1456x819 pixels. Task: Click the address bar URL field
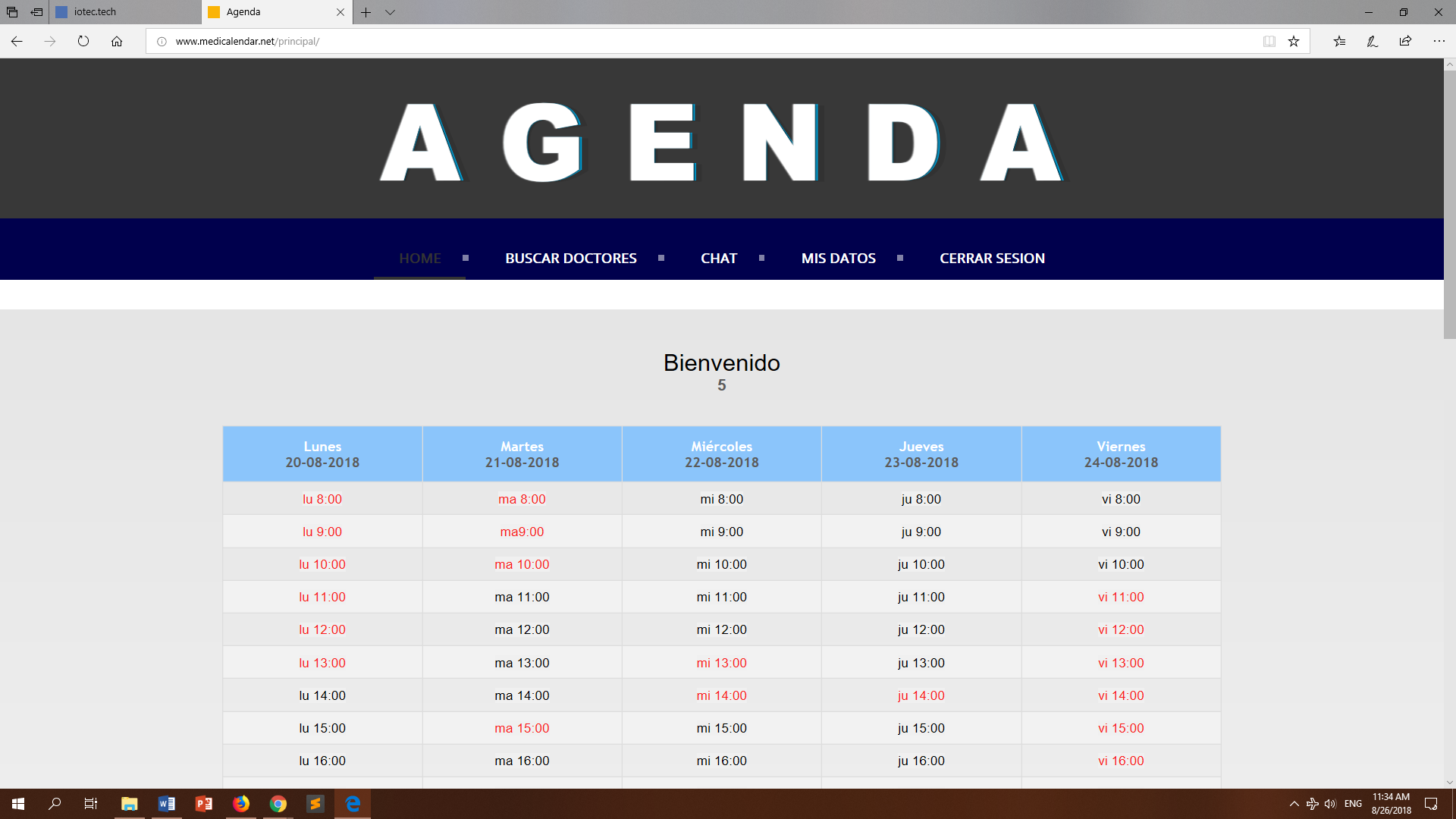coord(682,42)
